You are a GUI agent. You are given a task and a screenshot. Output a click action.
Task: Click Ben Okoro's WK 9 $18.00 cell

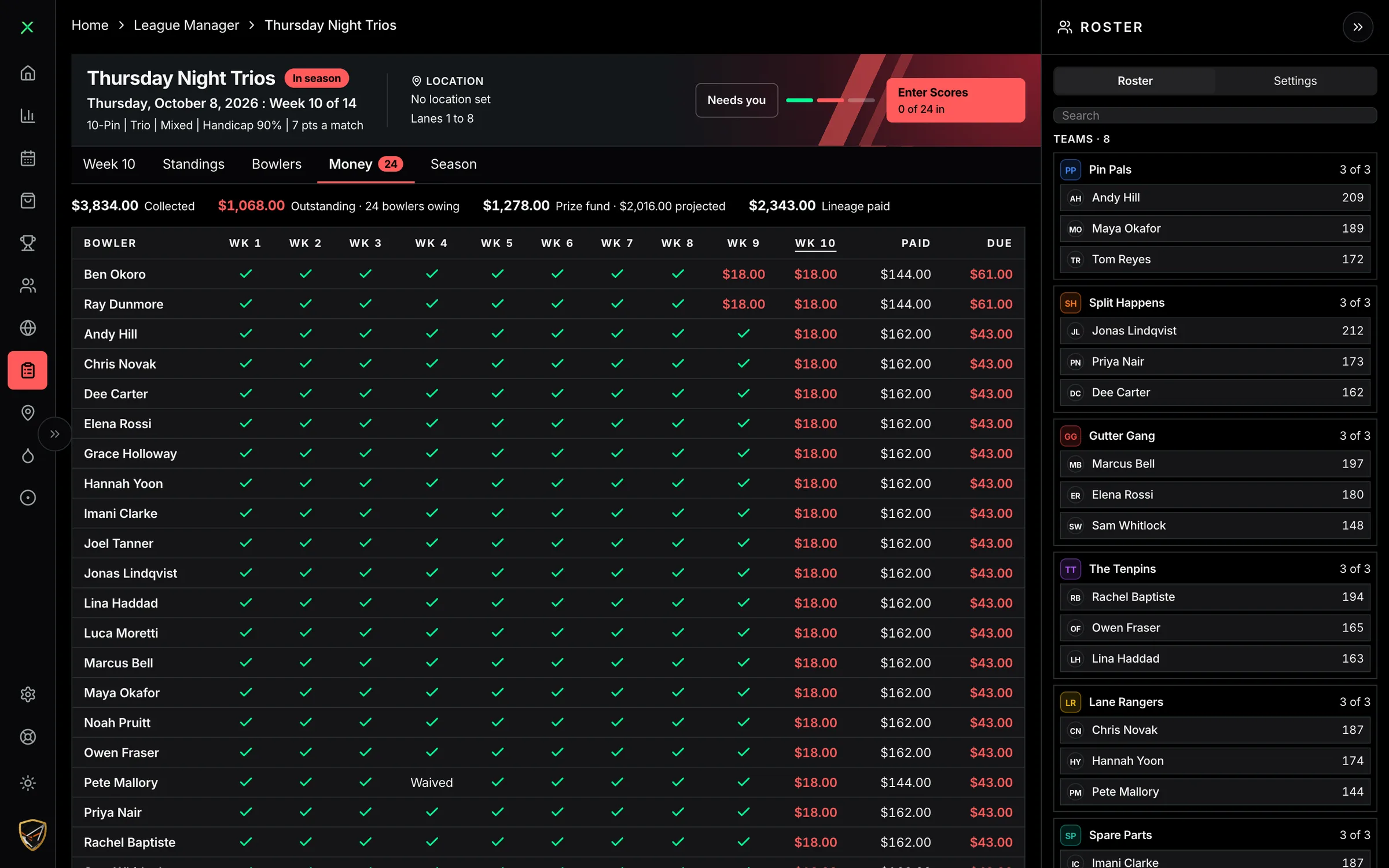[x=743, y=274]
